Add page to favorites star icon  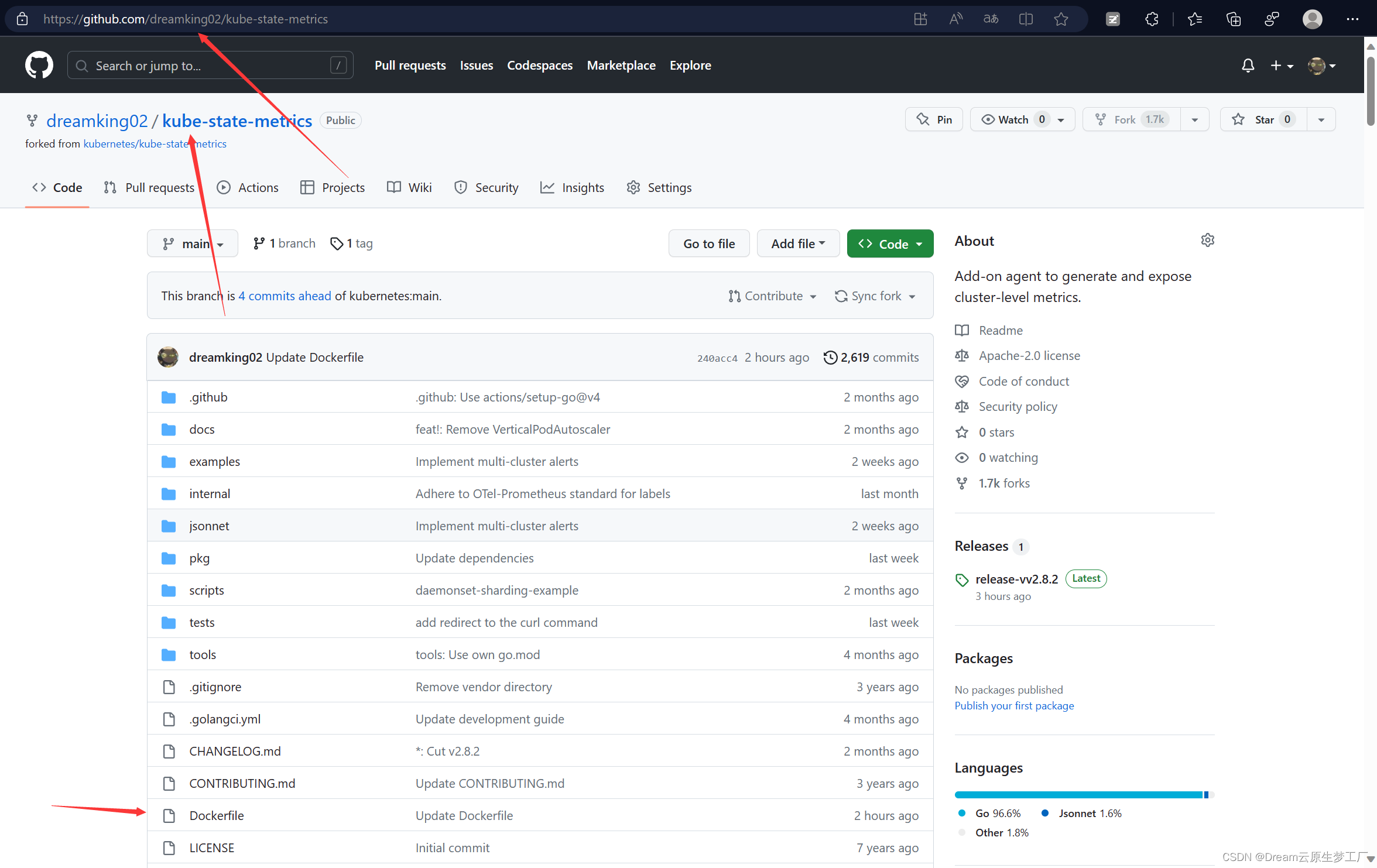tap(1061, 19)
